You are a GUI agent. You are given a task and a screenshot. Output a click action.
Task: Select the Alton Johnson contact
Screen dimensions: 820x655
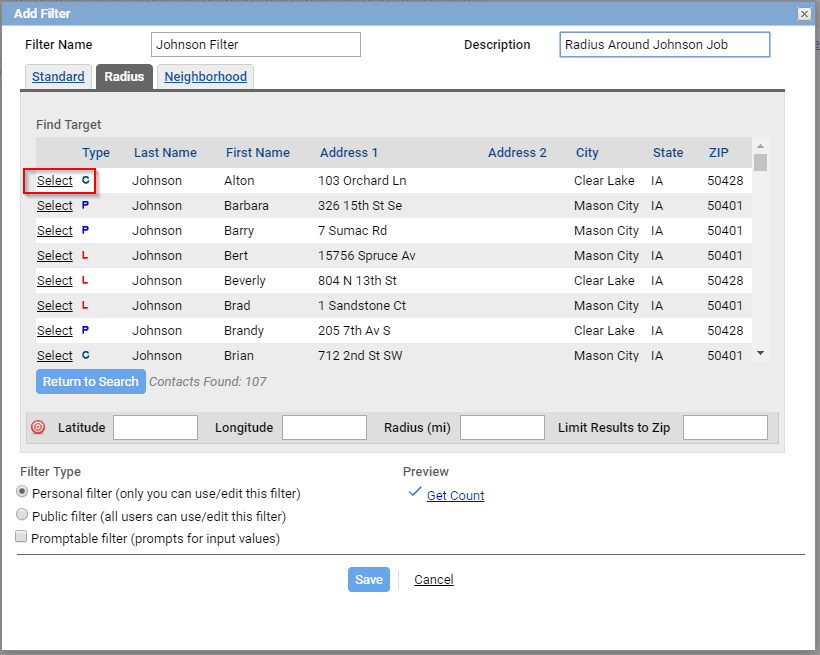(x=54, y=180)
